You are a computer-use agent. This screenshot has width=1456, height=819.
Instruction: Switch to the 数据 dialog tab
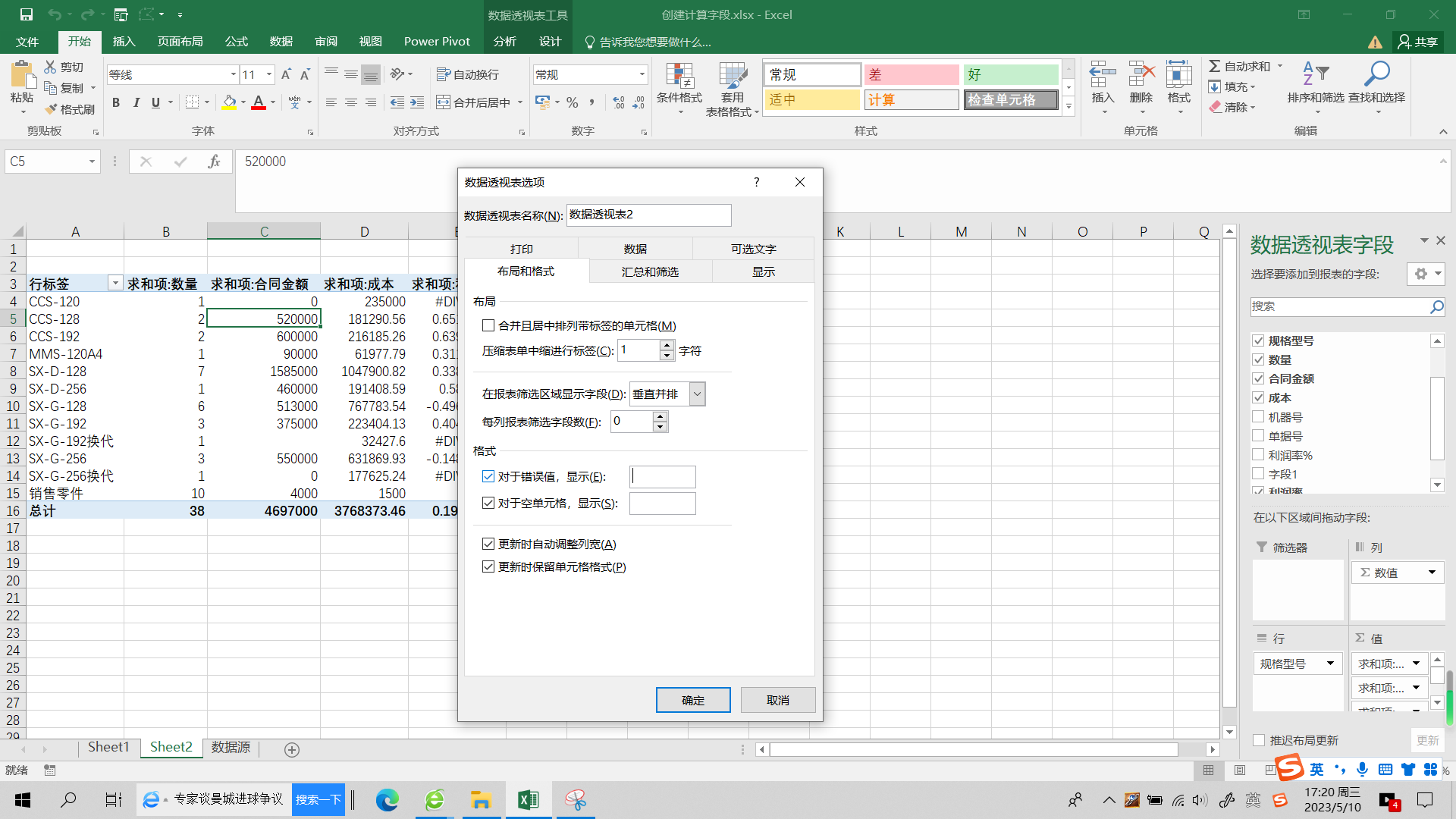[x=635, y=249]
